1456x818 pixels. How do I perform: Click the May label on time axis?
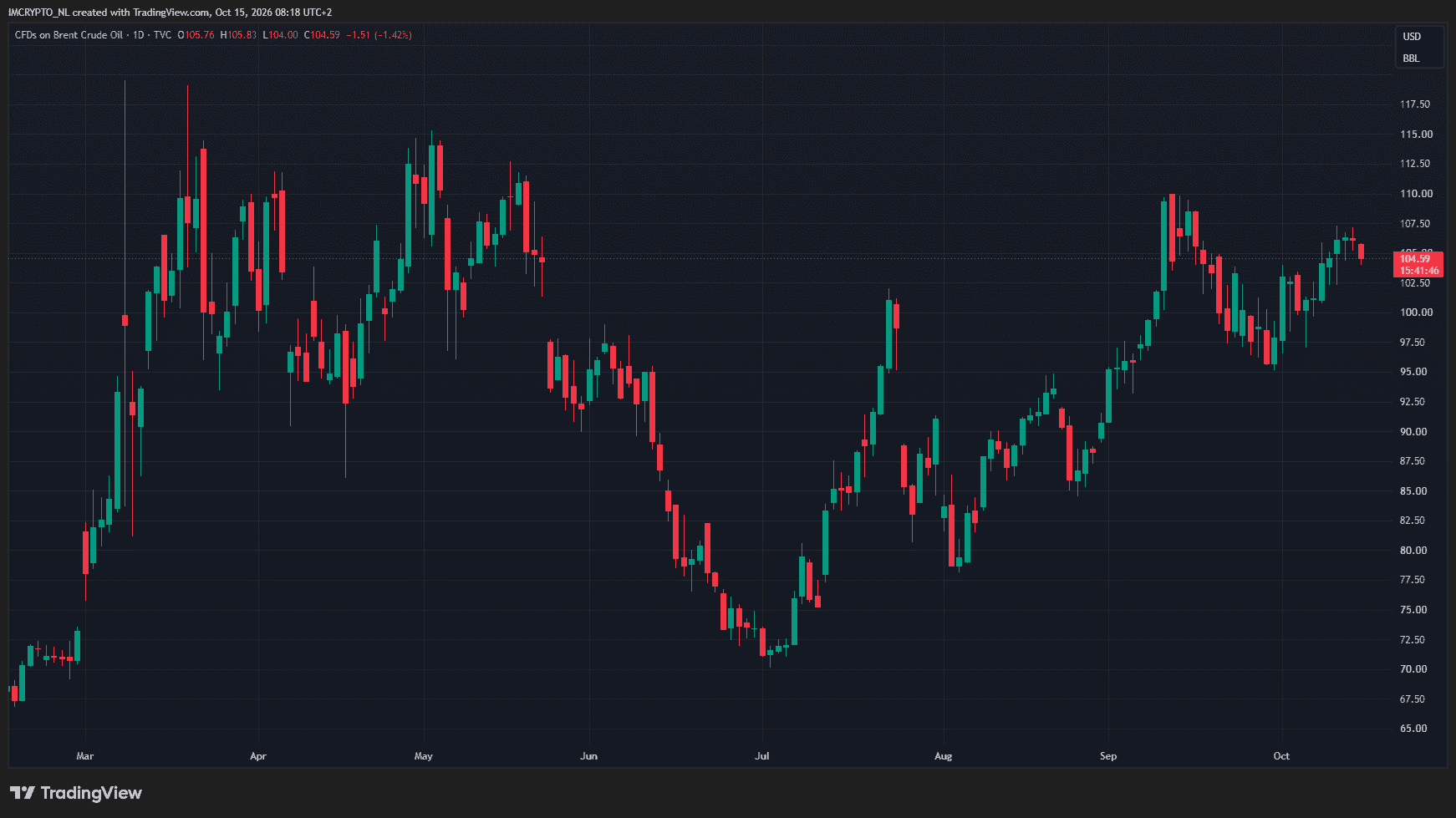(424, 756)
